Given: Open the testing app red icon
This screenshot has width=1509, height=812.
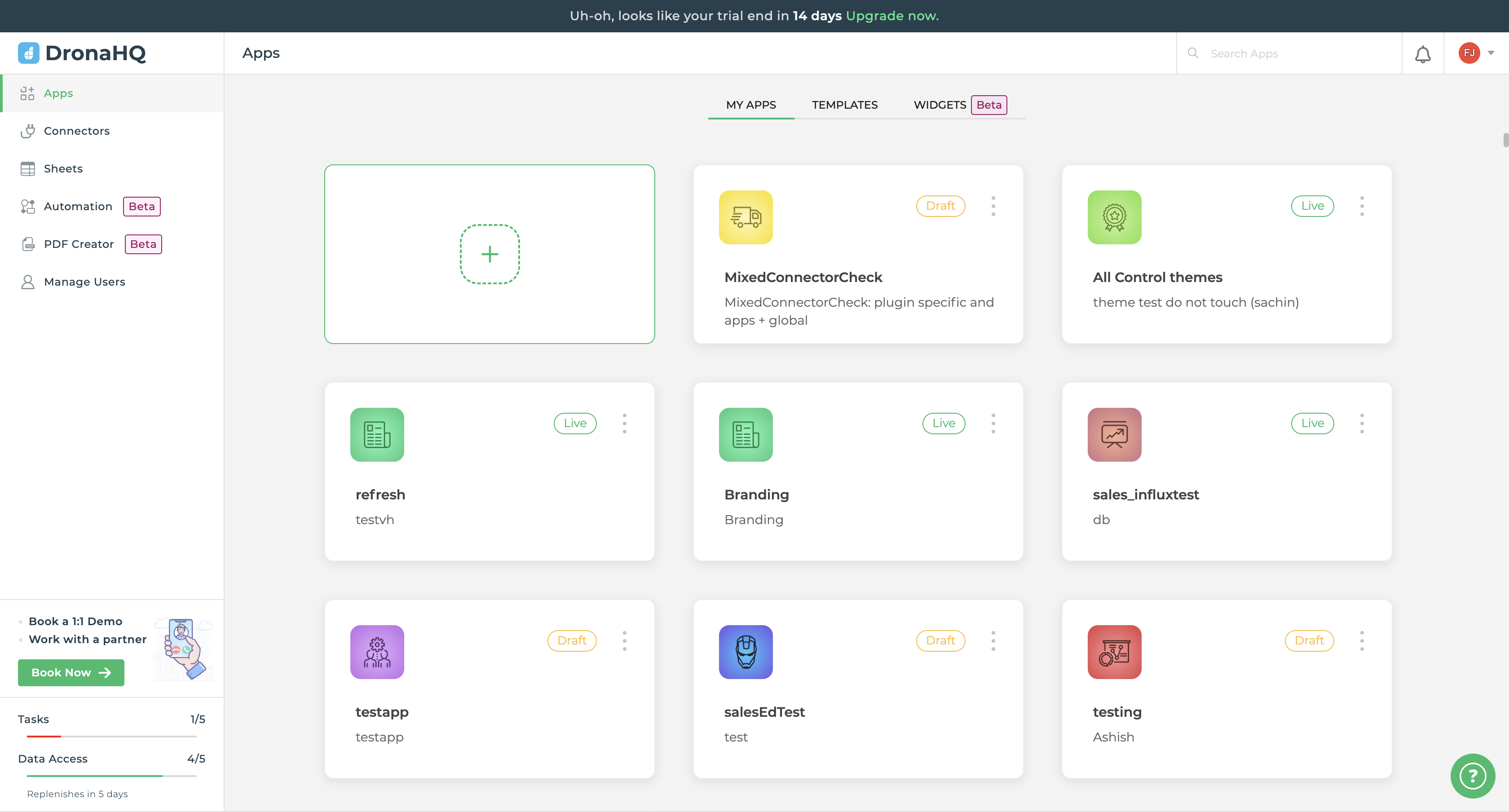Looking at the screenshot, I should [1114, 652].
